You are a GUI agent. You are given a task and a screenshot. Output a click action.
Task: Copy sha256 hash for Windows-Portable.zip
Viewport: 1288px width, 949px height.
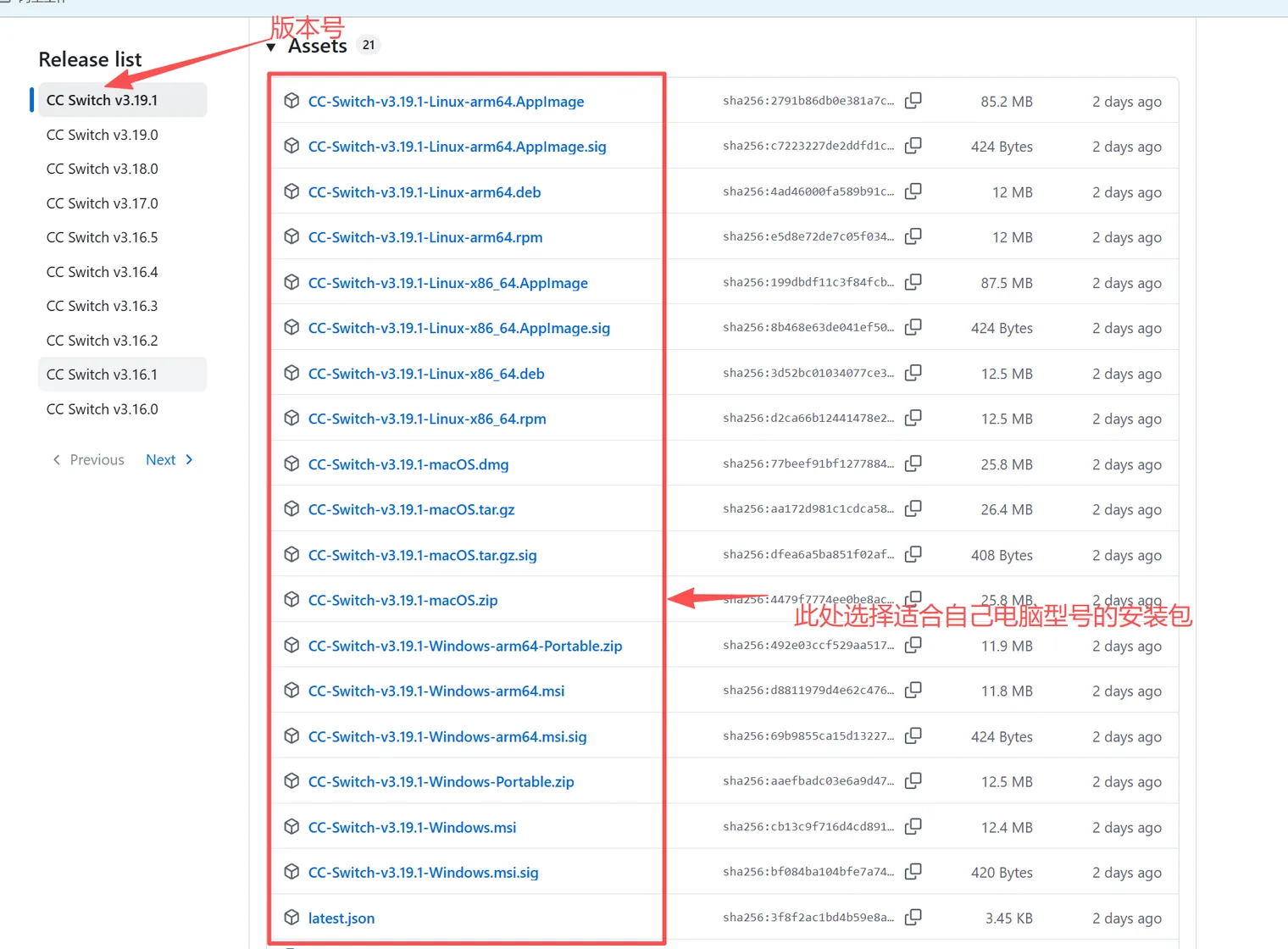913,781
